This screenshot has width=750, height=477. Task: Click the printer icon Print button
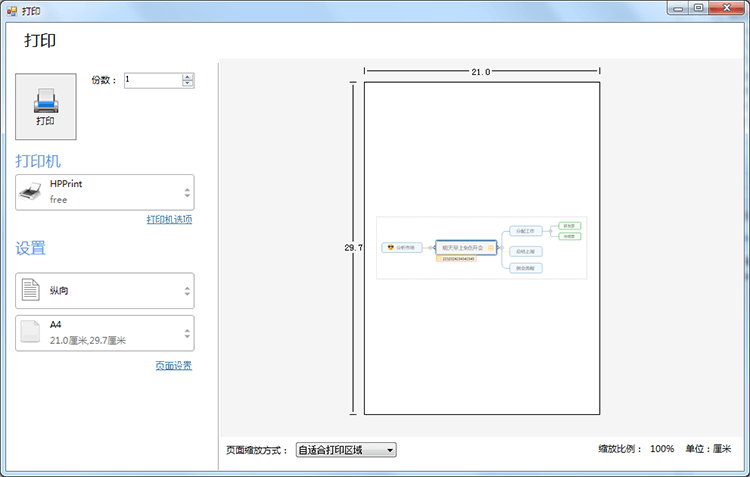pos(46,106)
